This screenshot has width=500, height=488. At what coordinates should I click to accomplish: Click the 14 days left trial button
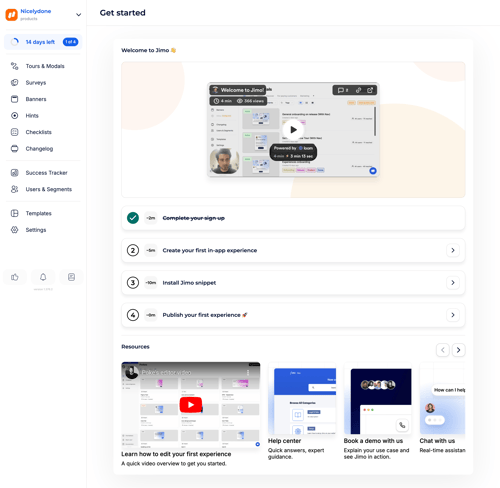[43, 42]
